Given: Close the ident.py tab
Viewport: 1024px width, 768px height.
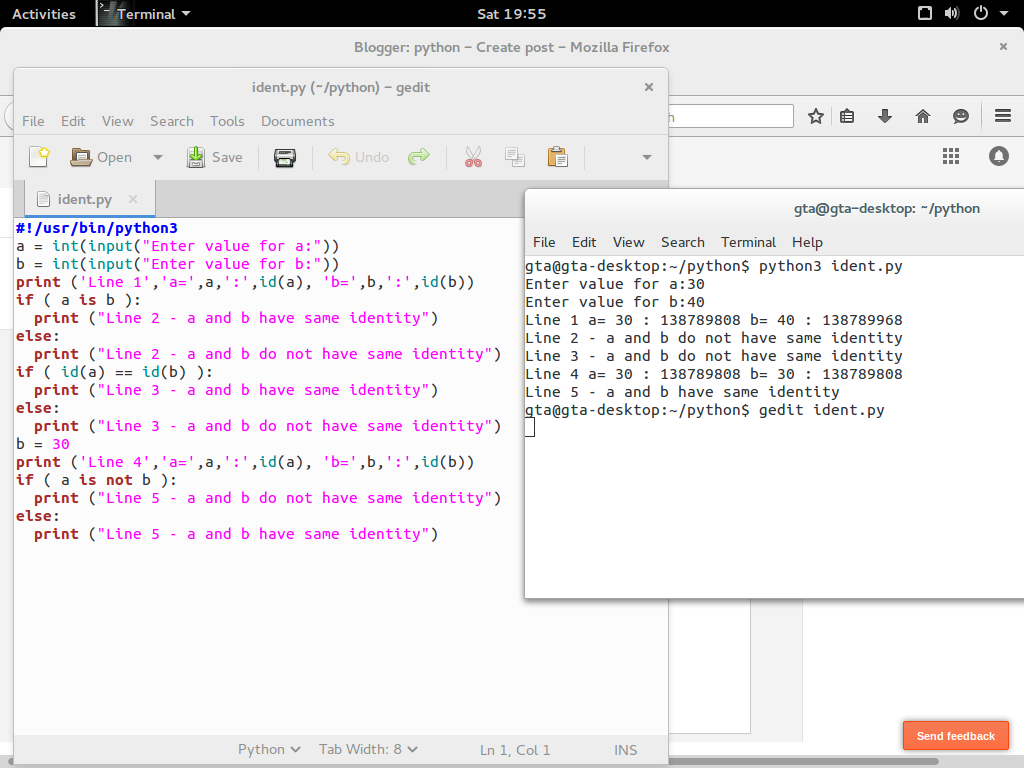Looking at the screenshot, I should coord(133,199).
